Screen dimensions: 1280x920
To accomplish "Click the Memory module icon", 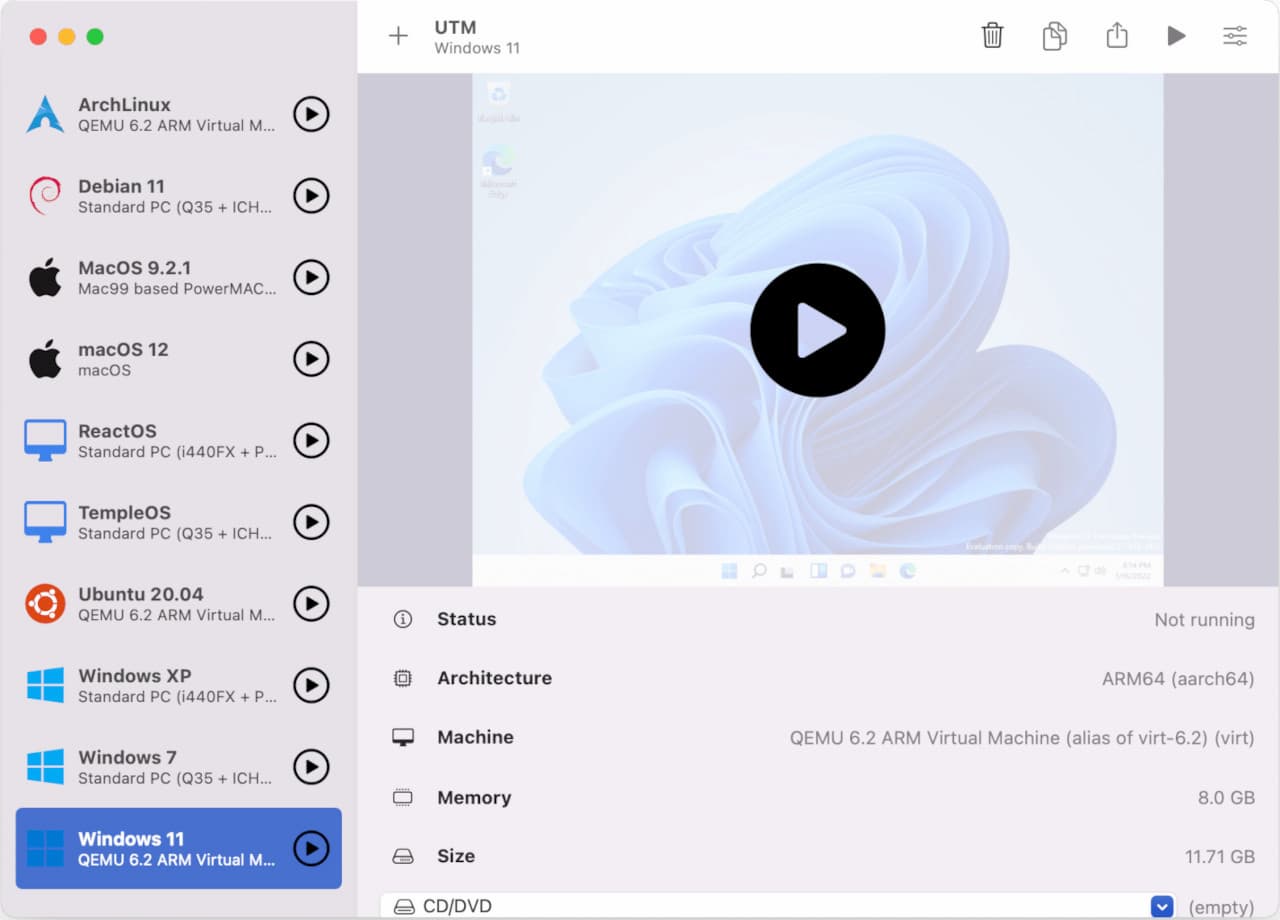I will coord(403,797).
